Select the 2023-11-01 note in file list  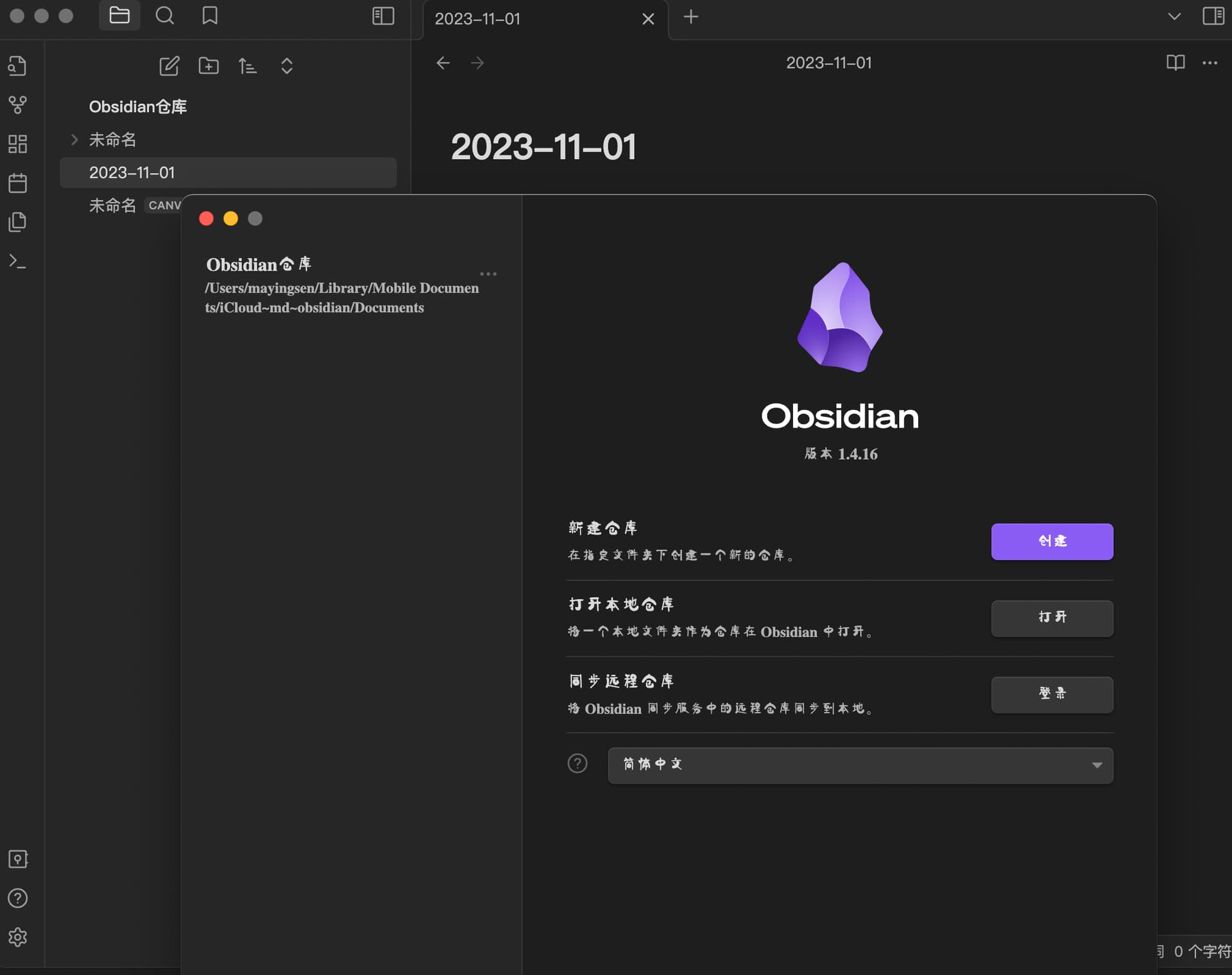[228, 173]
